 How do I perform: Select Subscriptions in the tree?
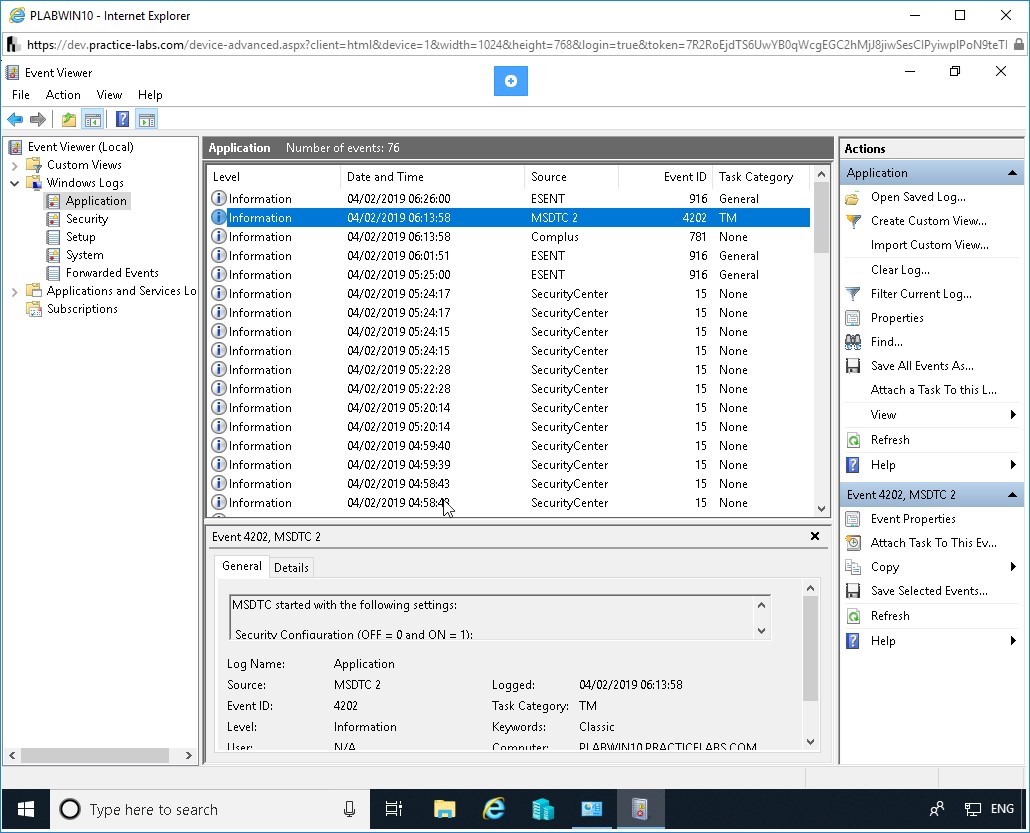tap(82, 309)
